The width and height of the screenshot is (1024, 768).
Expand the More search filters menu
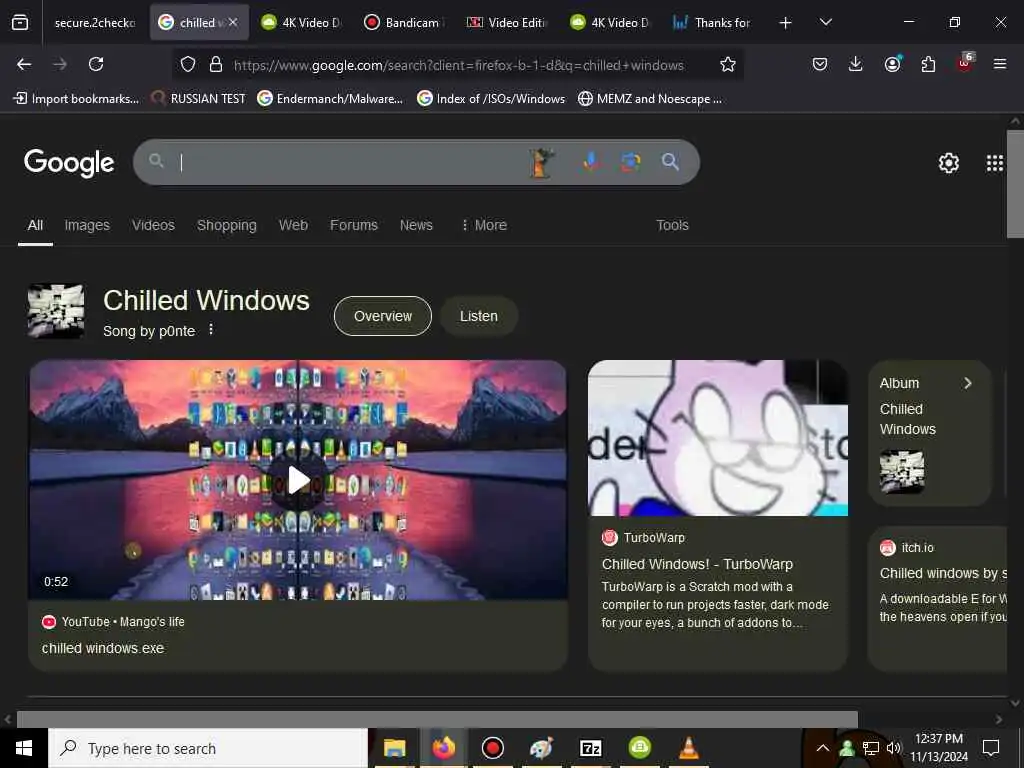pyautogui.click(x=484, y=225)
